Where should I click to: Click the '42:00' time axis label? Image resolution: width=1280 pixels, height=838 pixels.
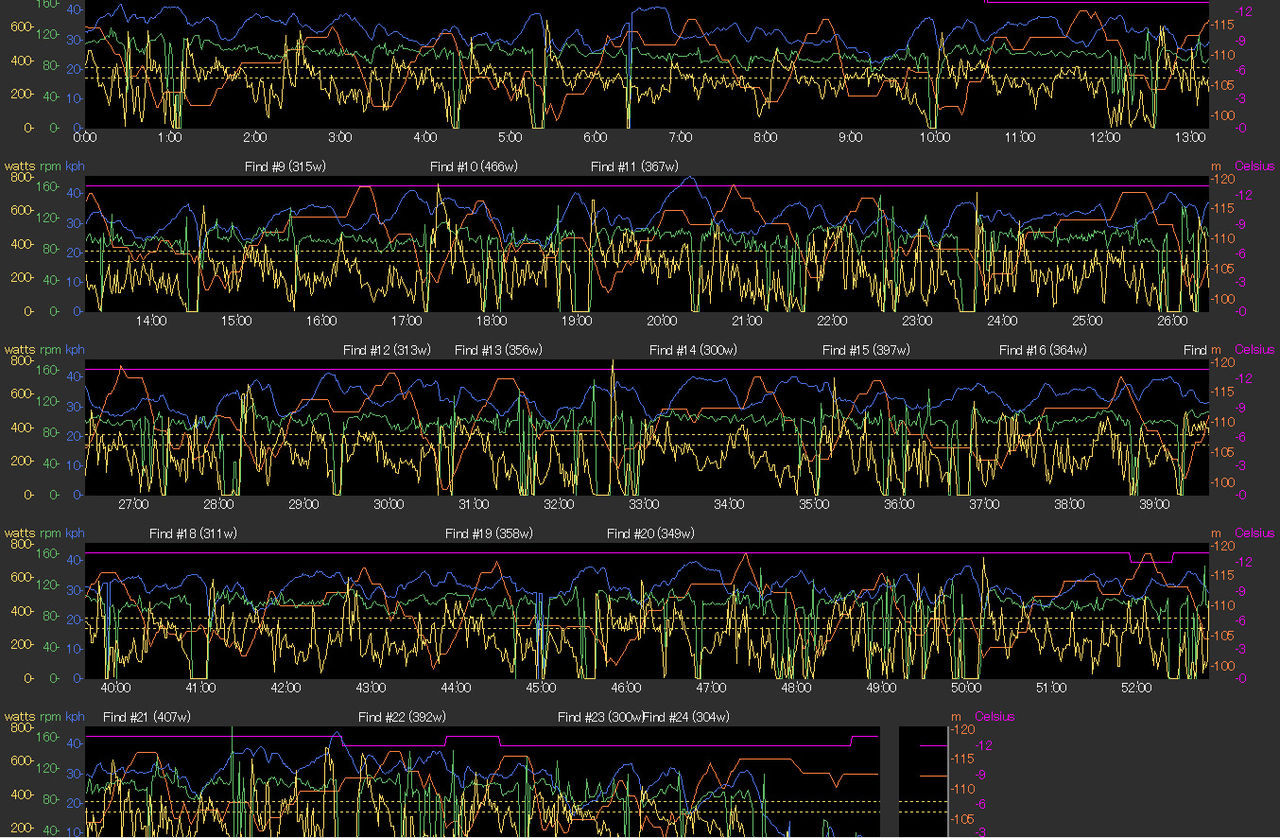point(285,689)
